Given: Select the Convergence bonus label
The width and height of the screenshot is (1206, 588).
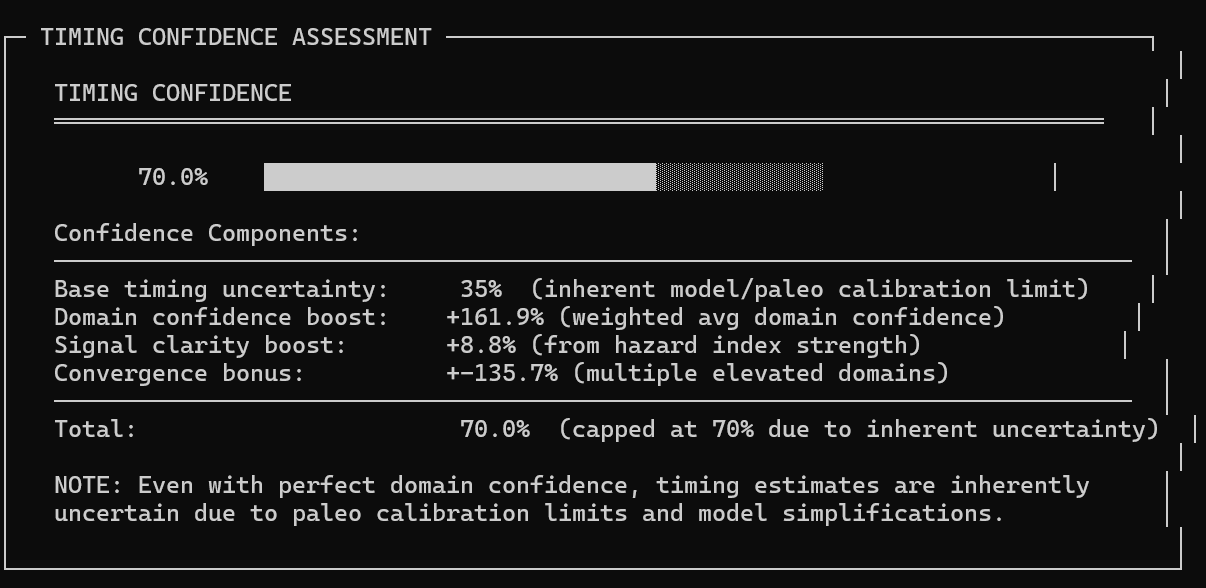Looking at the screenshot, I should tap(179, 374).
